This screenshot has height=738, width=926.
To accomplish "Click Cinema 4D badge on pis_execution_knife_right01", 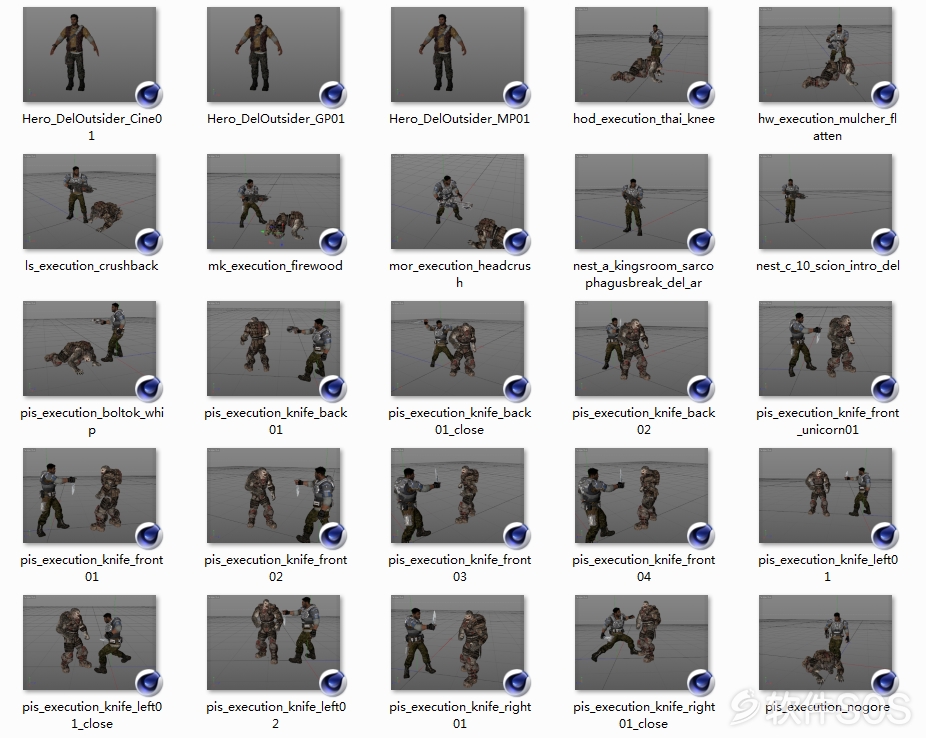I will 517,683.
